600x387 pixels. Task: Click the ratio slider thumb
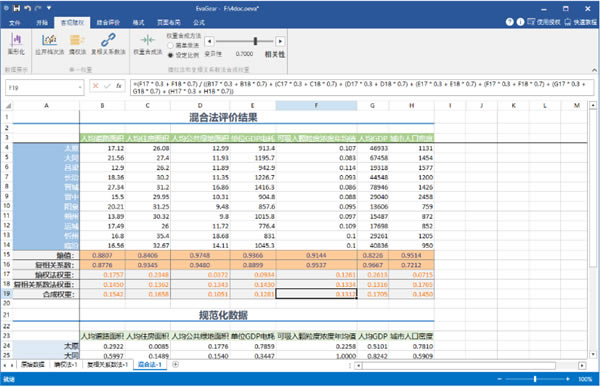coord(255,41)
